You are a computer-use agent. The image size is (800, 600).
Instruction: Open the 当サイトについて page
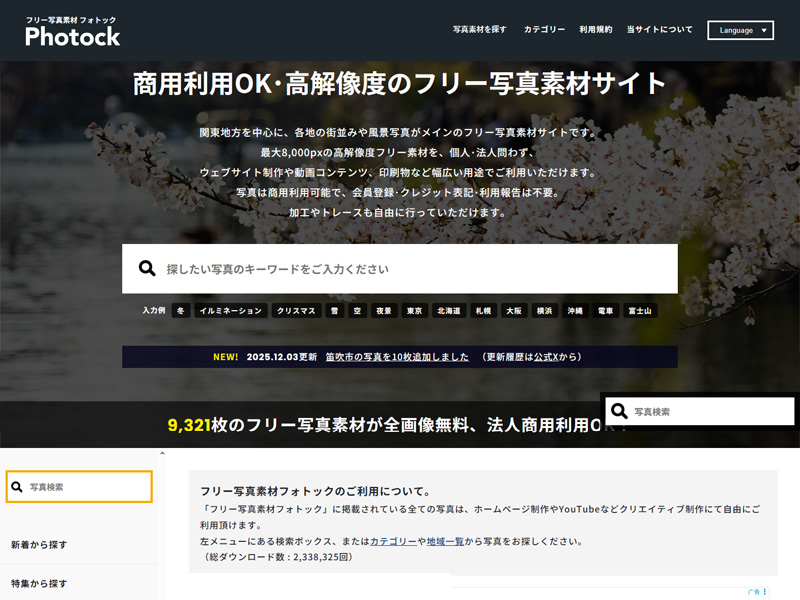click(659, 30)
